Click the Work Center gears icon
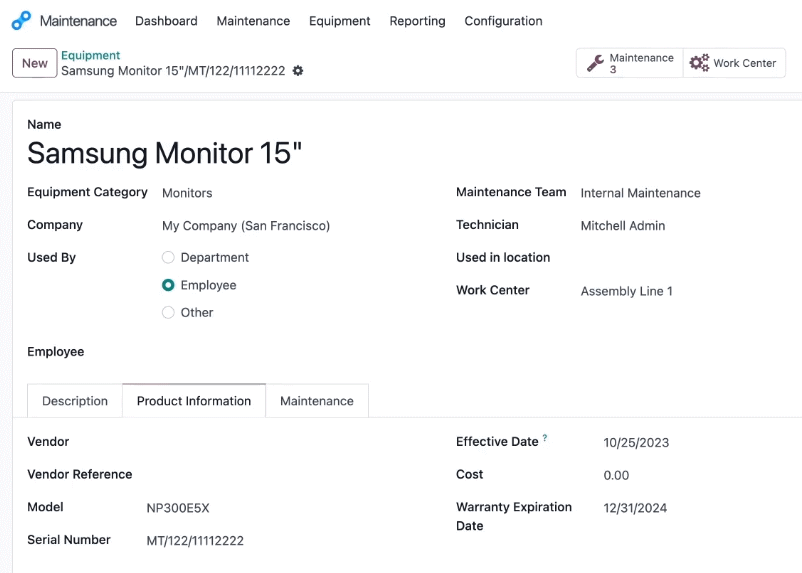Image resolution: width=802 pixels, height=573 pixels. pyautogui.click(x=699, y=63)
